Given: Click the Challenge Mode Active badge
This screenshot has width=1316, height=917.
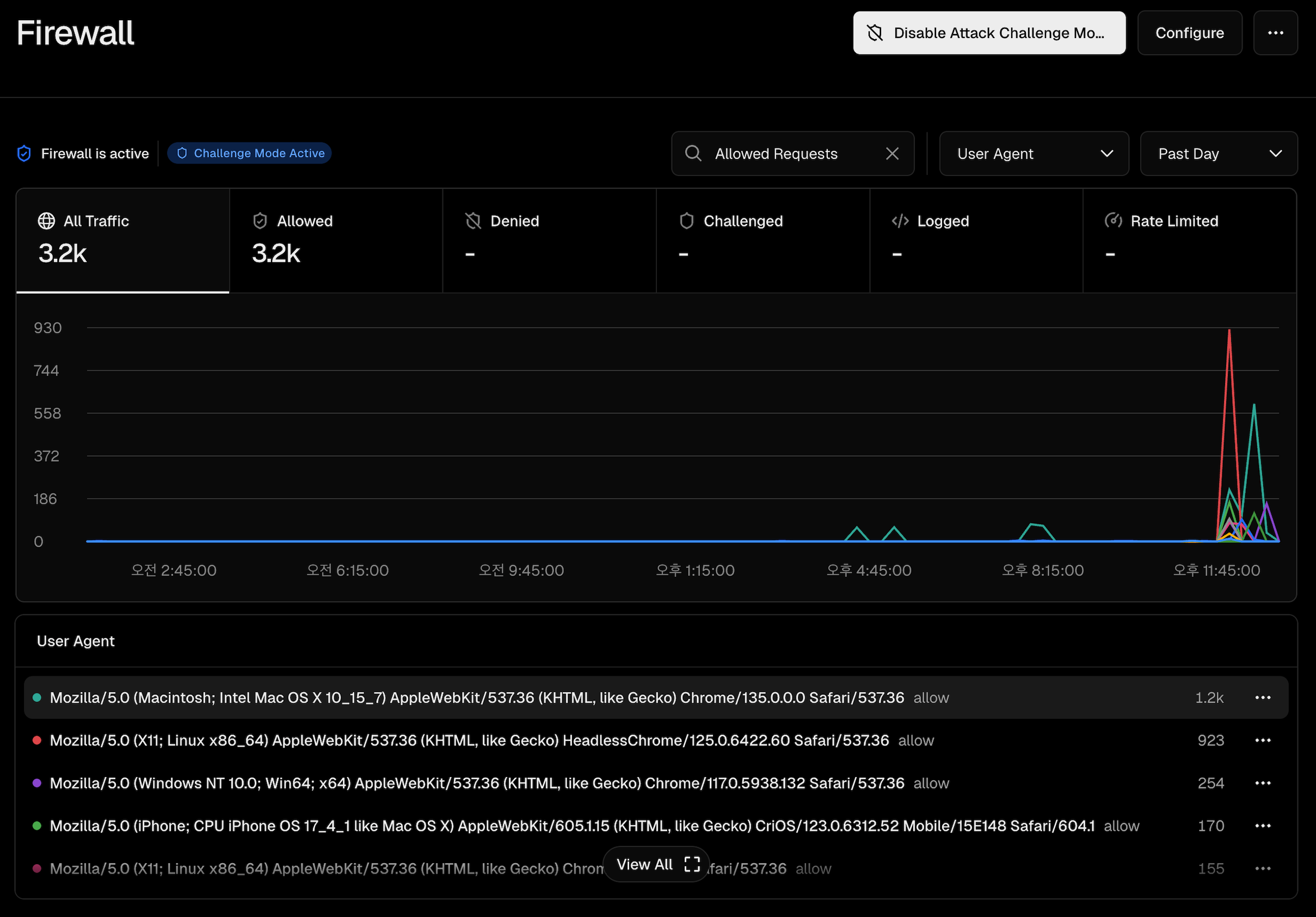Looking at the screenshot, I should click(x=249, y=153).
